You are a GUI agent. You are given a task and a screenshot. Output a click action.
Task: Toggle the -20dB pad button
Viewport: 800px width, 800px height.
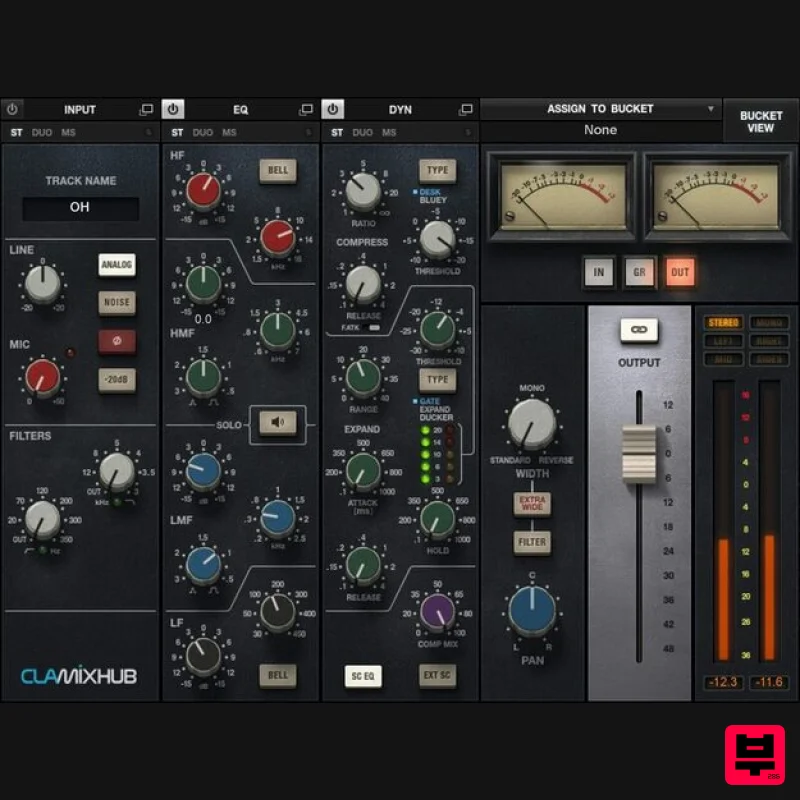coord(117,380)
